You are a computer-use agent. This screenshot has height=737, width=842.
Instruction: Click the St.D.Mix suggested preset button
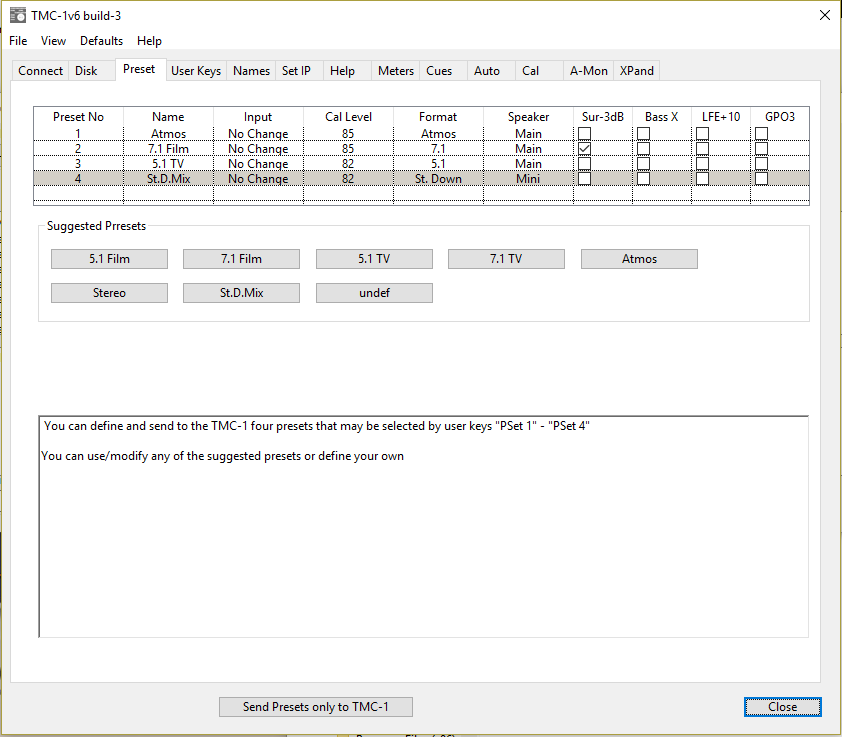242,293
